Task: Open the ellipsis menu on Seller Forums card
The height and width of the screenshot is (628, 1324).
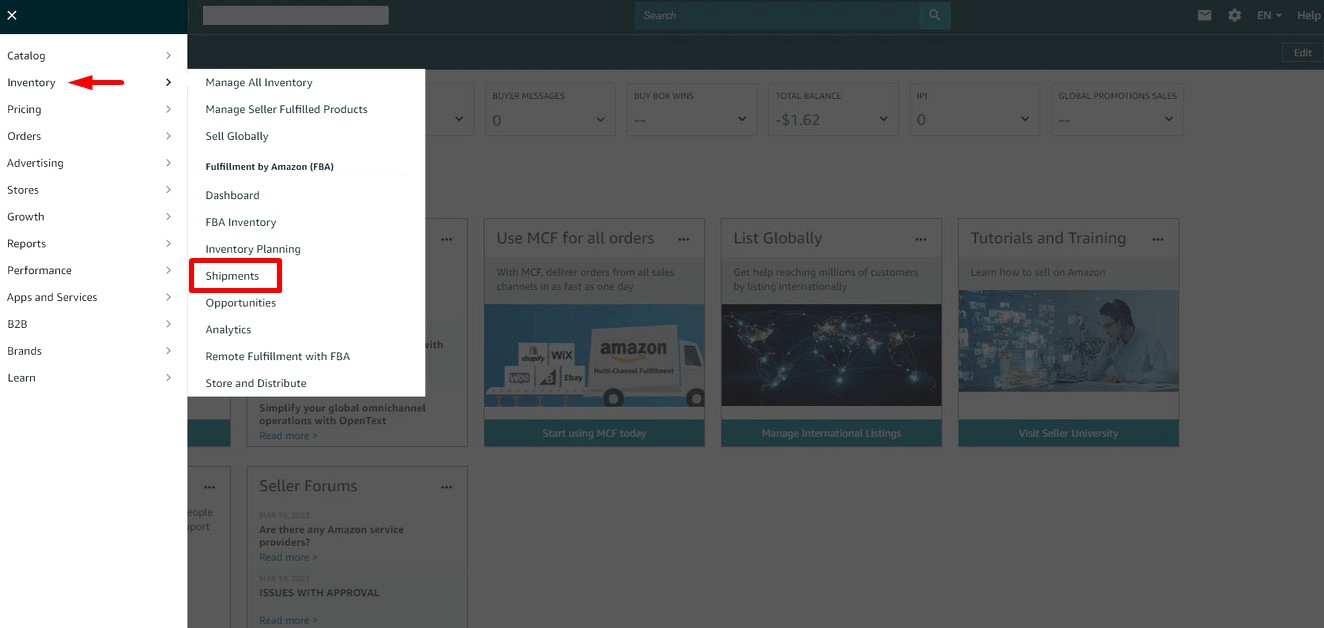Action: 446,487
